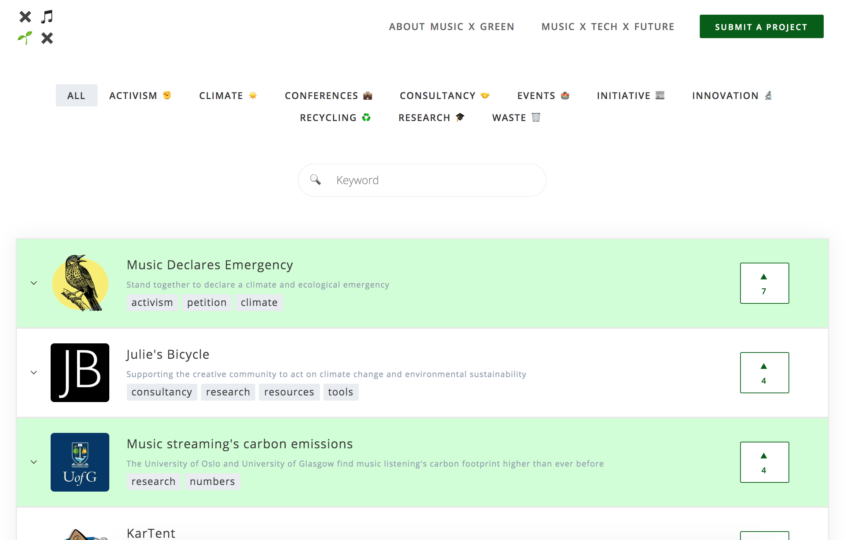The width and height of the screenshot is (845, 540).
Task: Click the tools tag
Action: 341,392
